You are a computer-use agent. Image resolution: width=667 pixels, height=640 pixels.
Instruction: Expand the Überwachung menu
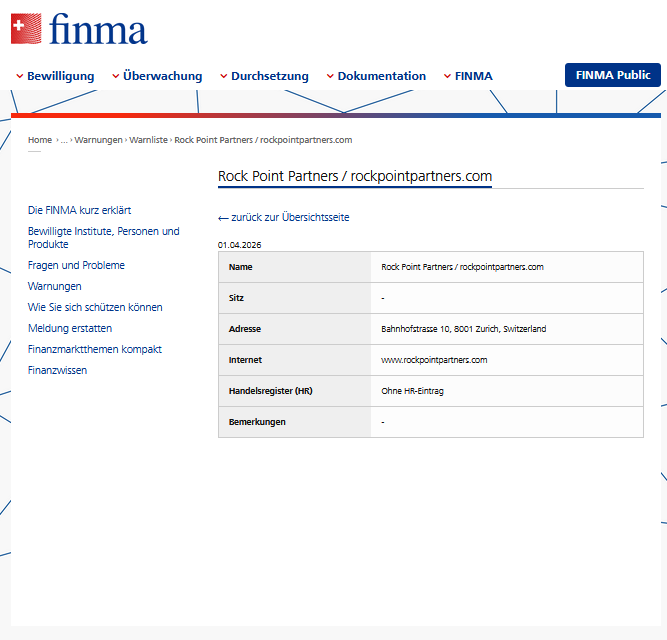(157, 76)
